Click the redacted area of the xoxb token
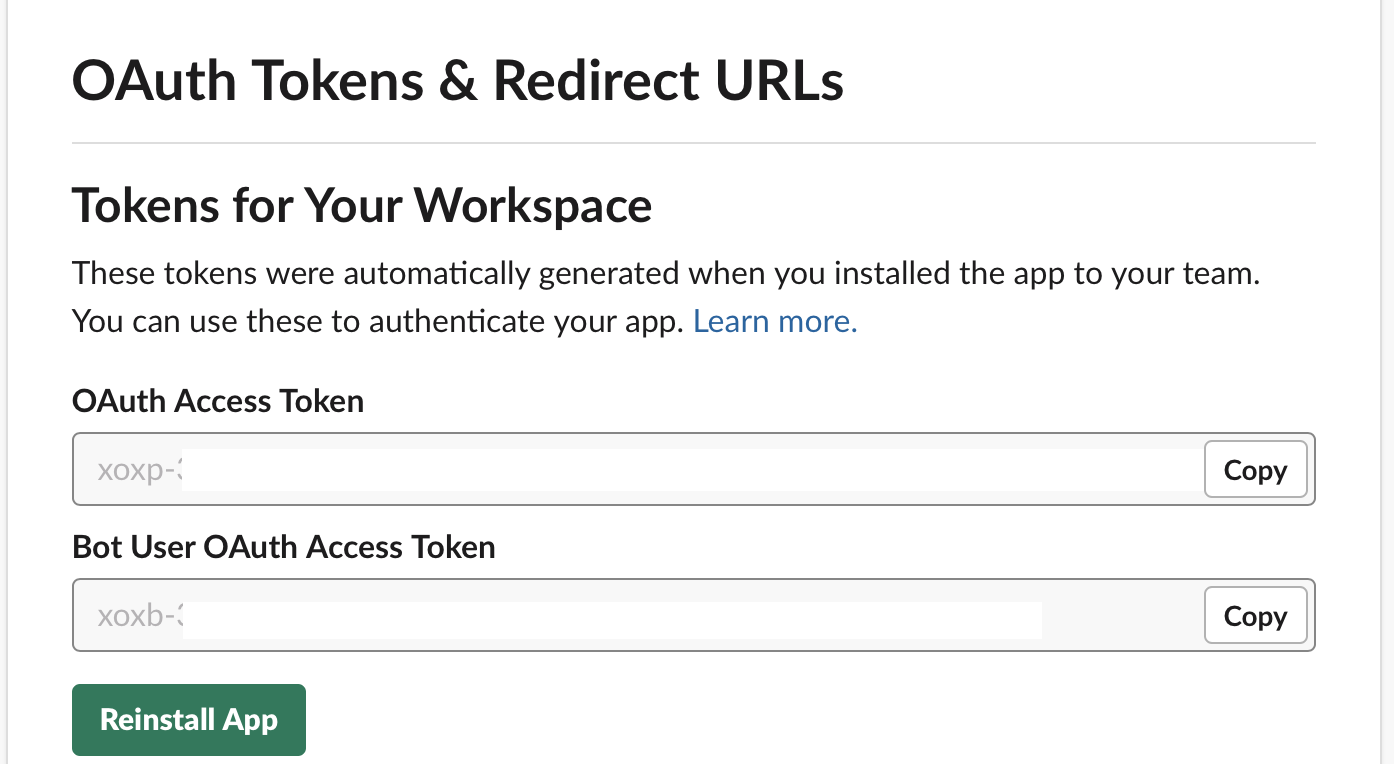The width and height of the screenshot is (1394, 764). click(612, 619)
